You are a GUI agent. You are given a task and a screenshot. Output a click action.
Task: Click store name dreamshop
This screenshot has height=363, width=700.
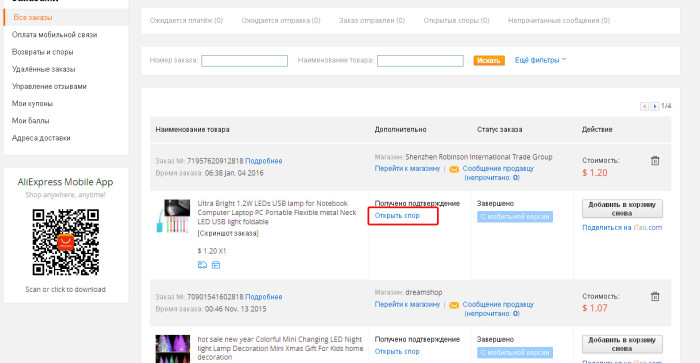[424, 293]
